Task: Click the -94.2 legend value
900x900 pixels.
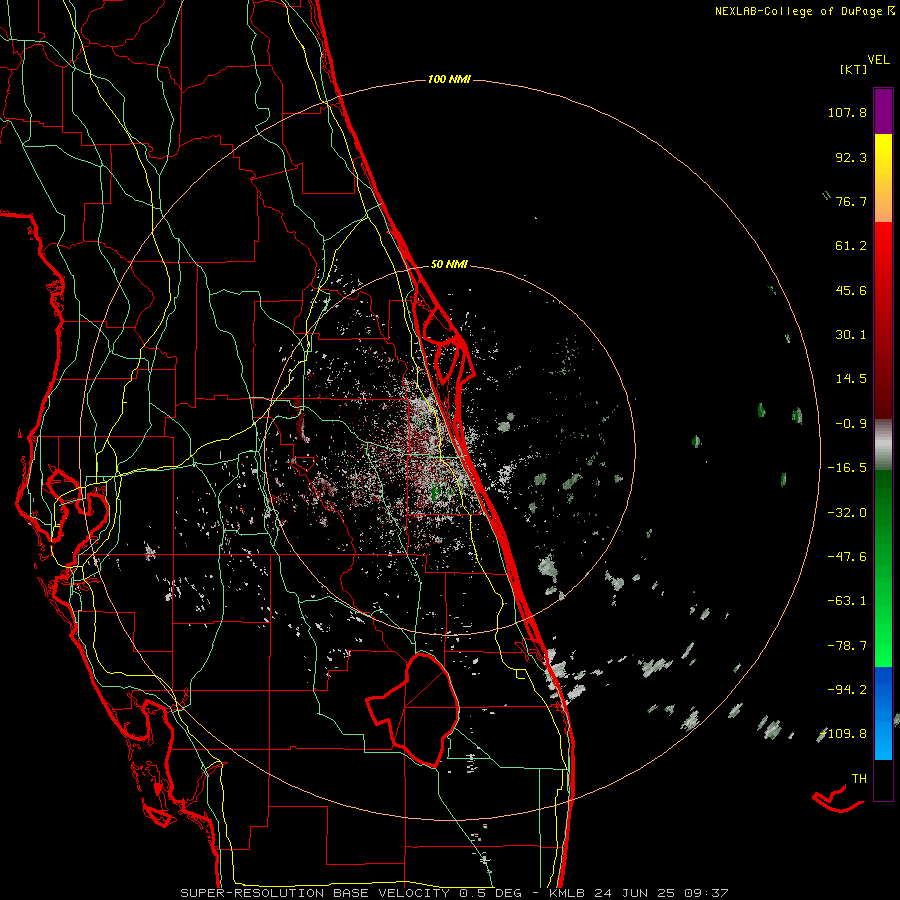Action: coord(847,690)
